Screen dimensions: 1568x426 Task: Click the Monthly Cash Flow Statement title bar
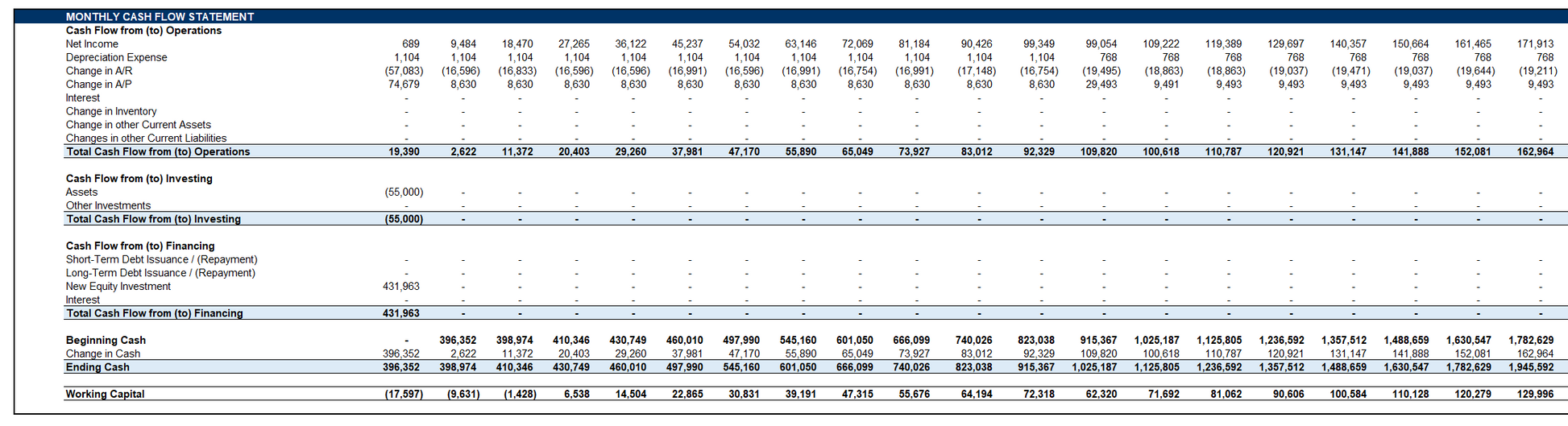(160, 17)
